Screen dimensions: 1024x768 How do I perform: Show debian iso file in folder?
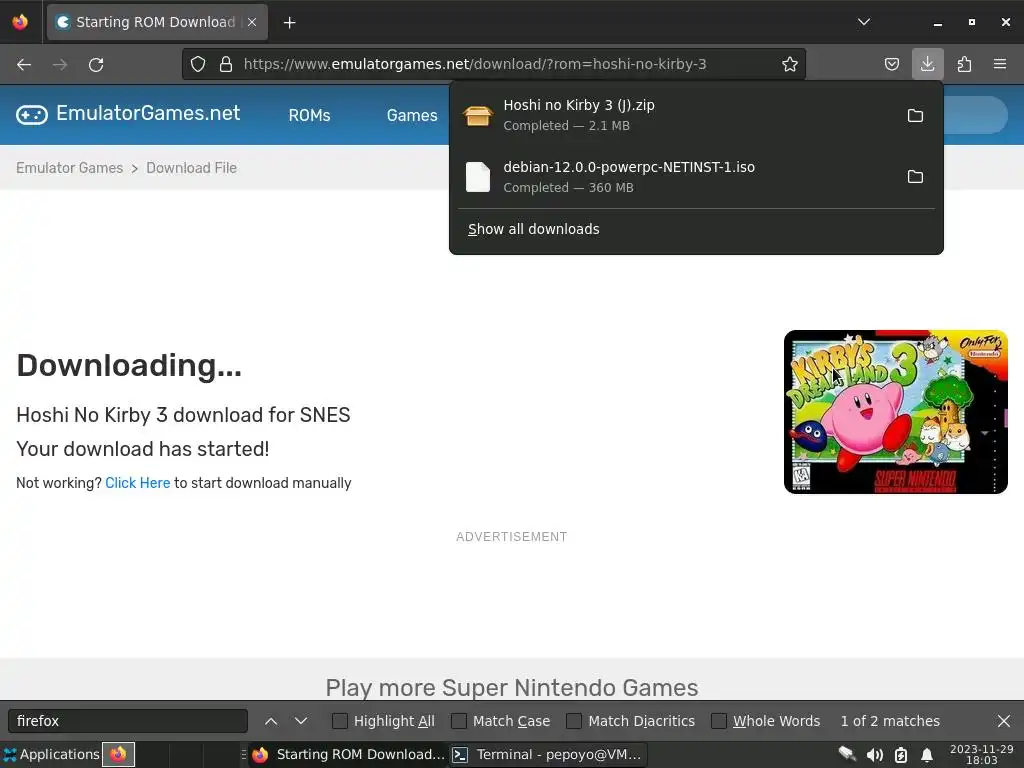point(915,176)
